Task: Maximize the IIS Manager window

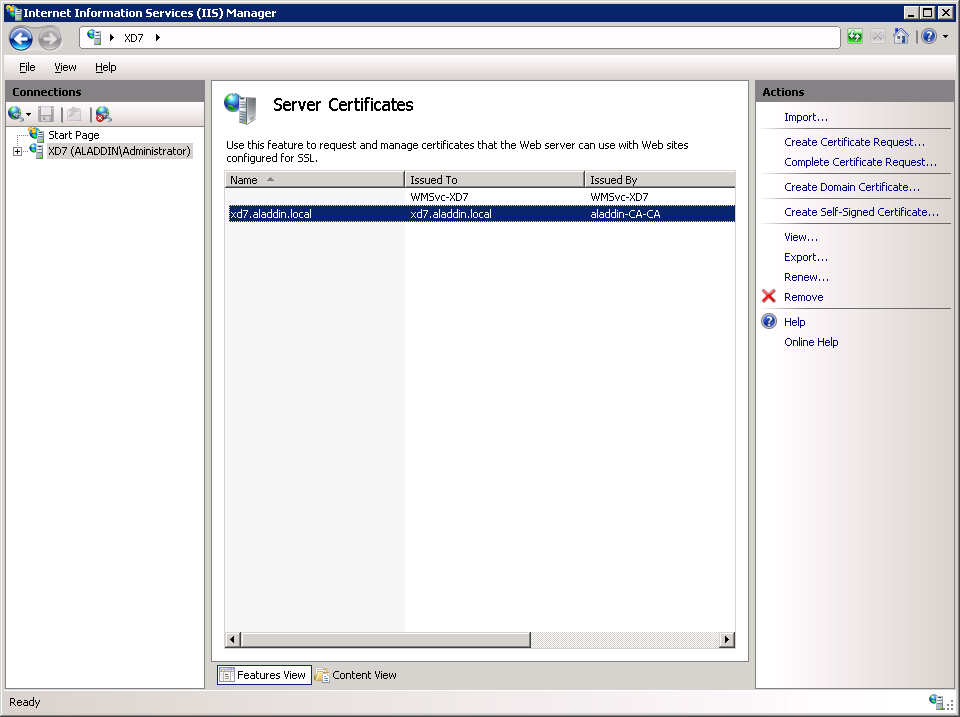Action: (928, 12)
